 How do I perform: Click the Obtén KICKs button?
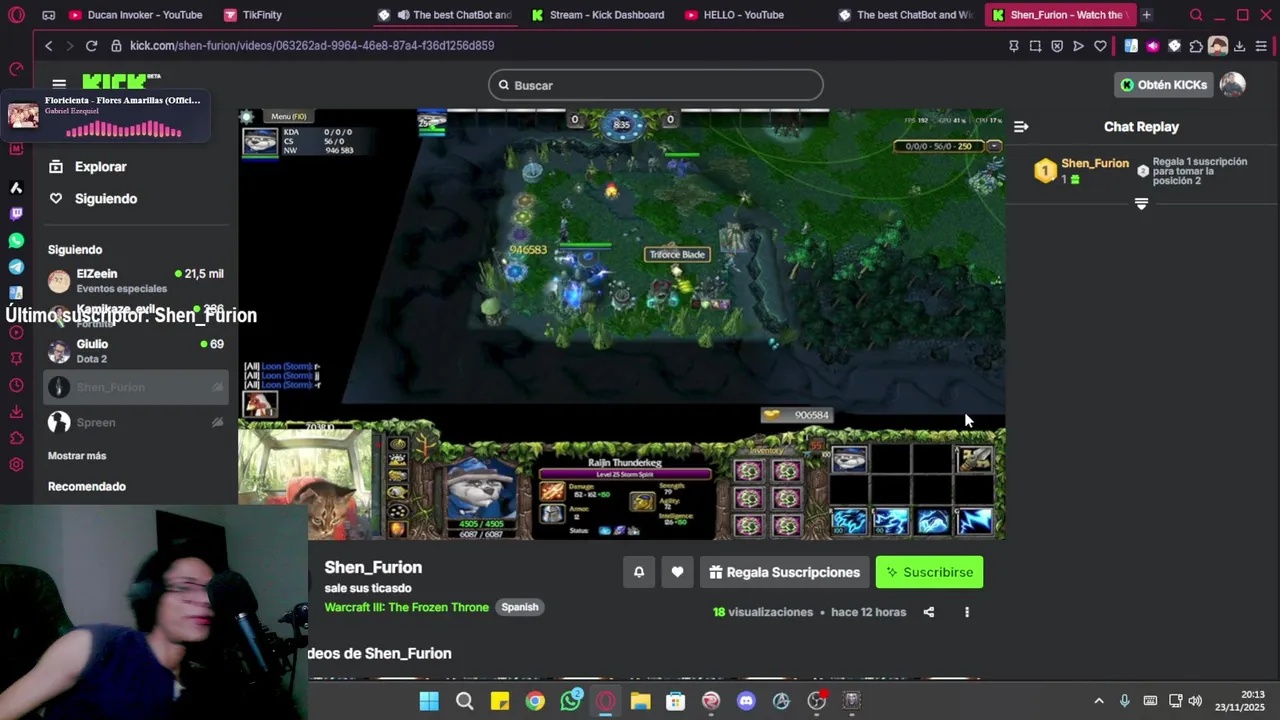click(1164, 85)
